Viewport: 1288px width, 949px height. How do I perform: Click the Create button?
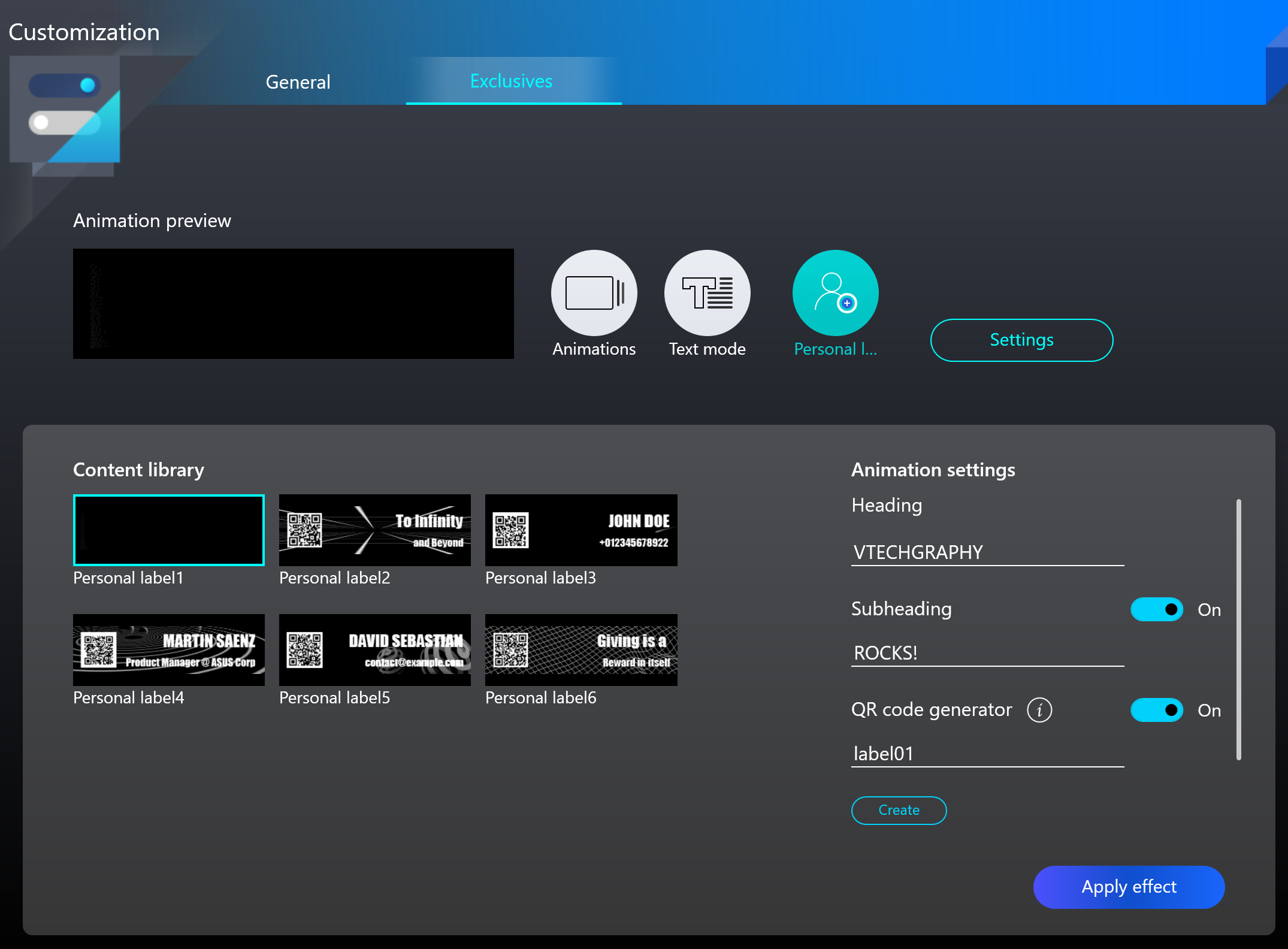899,810
